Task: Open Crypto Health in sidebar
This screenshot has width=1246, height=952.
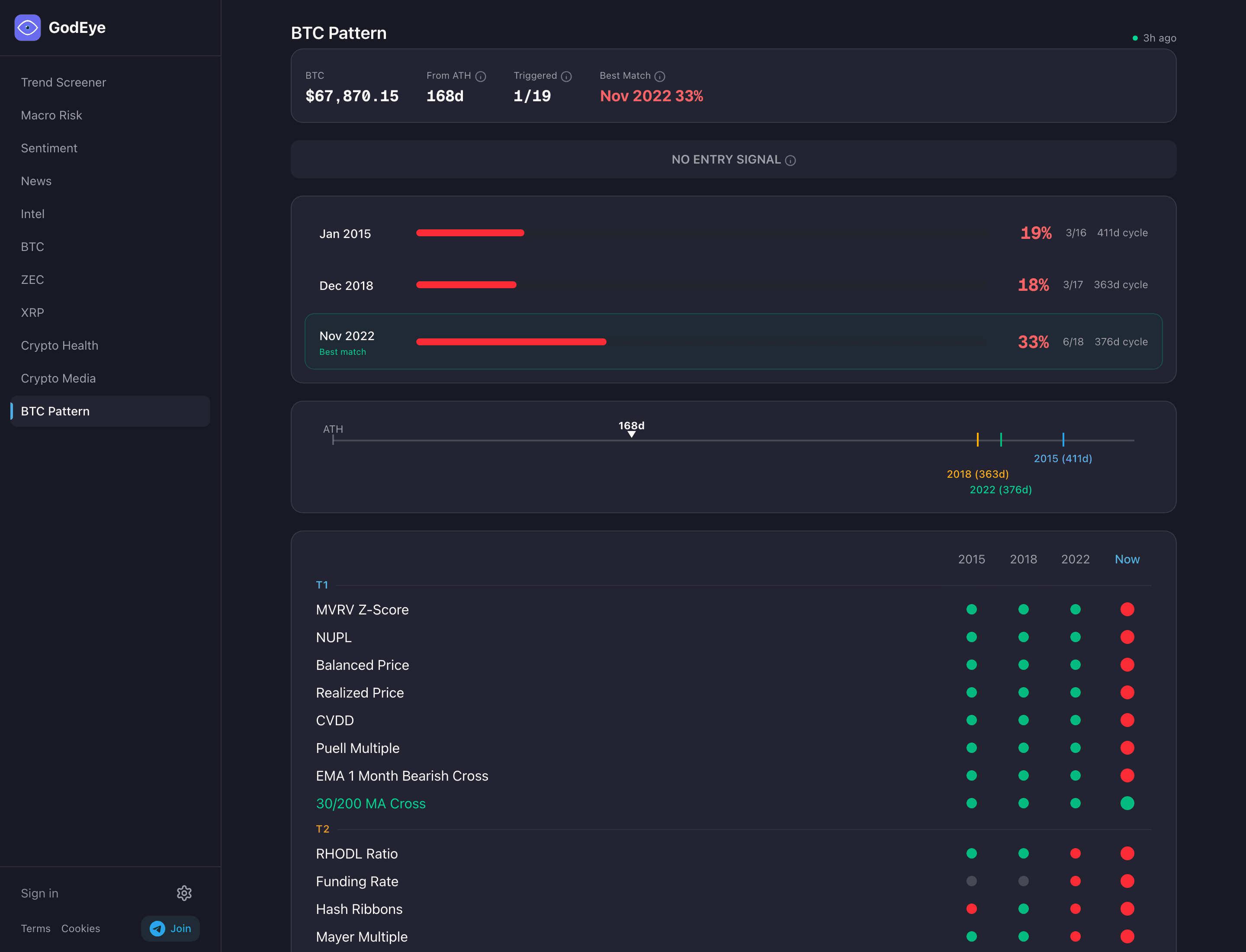Action: pos(60,345)
